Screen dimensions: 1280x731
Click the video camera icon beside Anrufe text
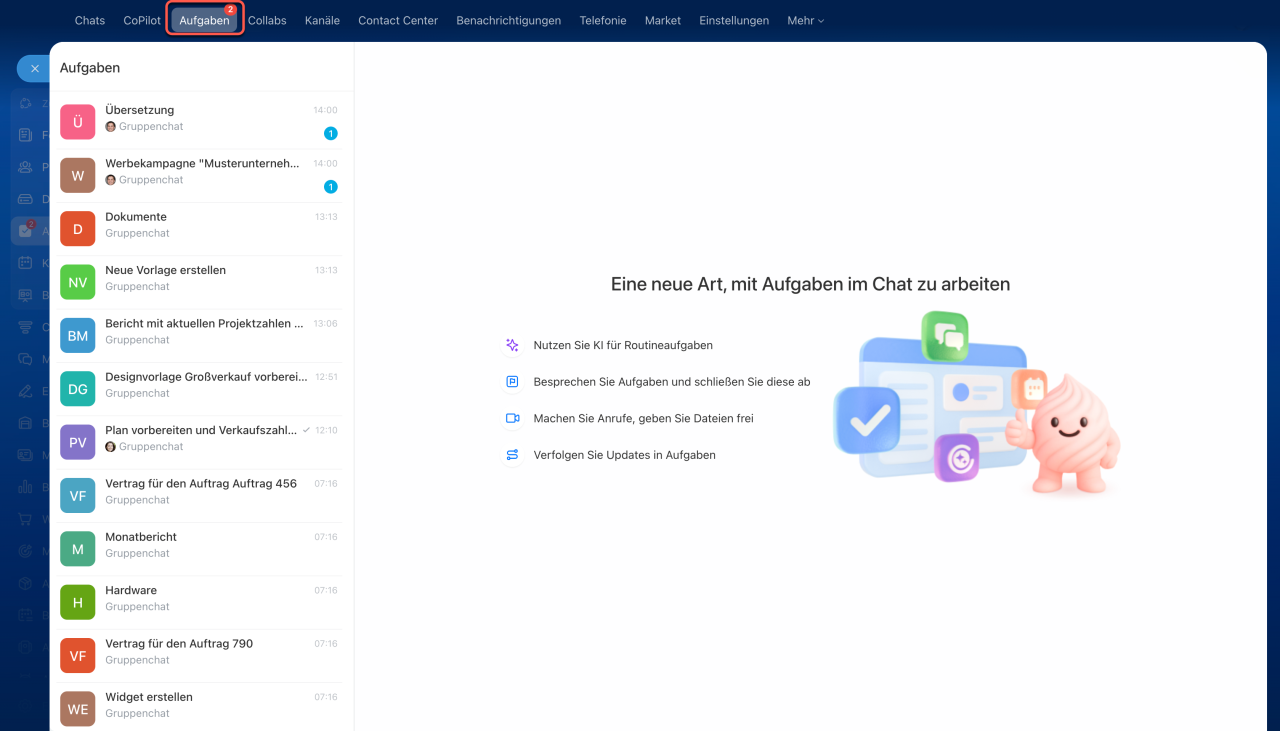[512, 418]
